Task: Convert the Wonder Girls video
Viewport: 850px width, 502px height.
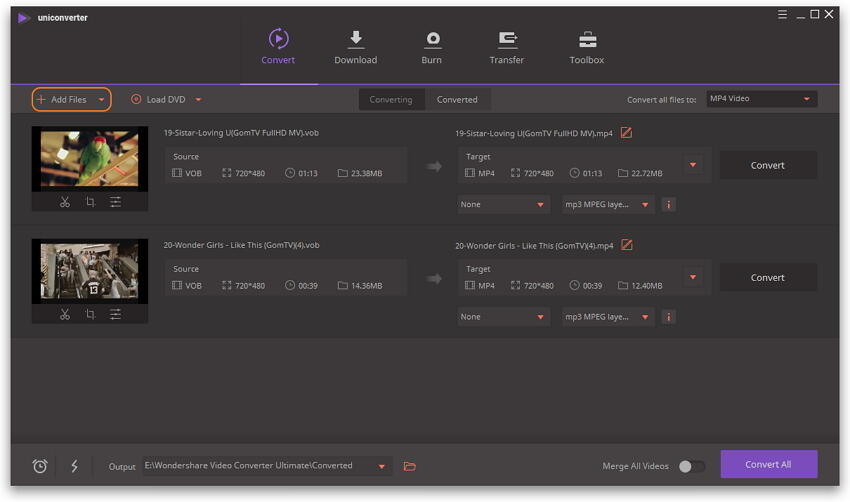Action: (x=768, y=278)
